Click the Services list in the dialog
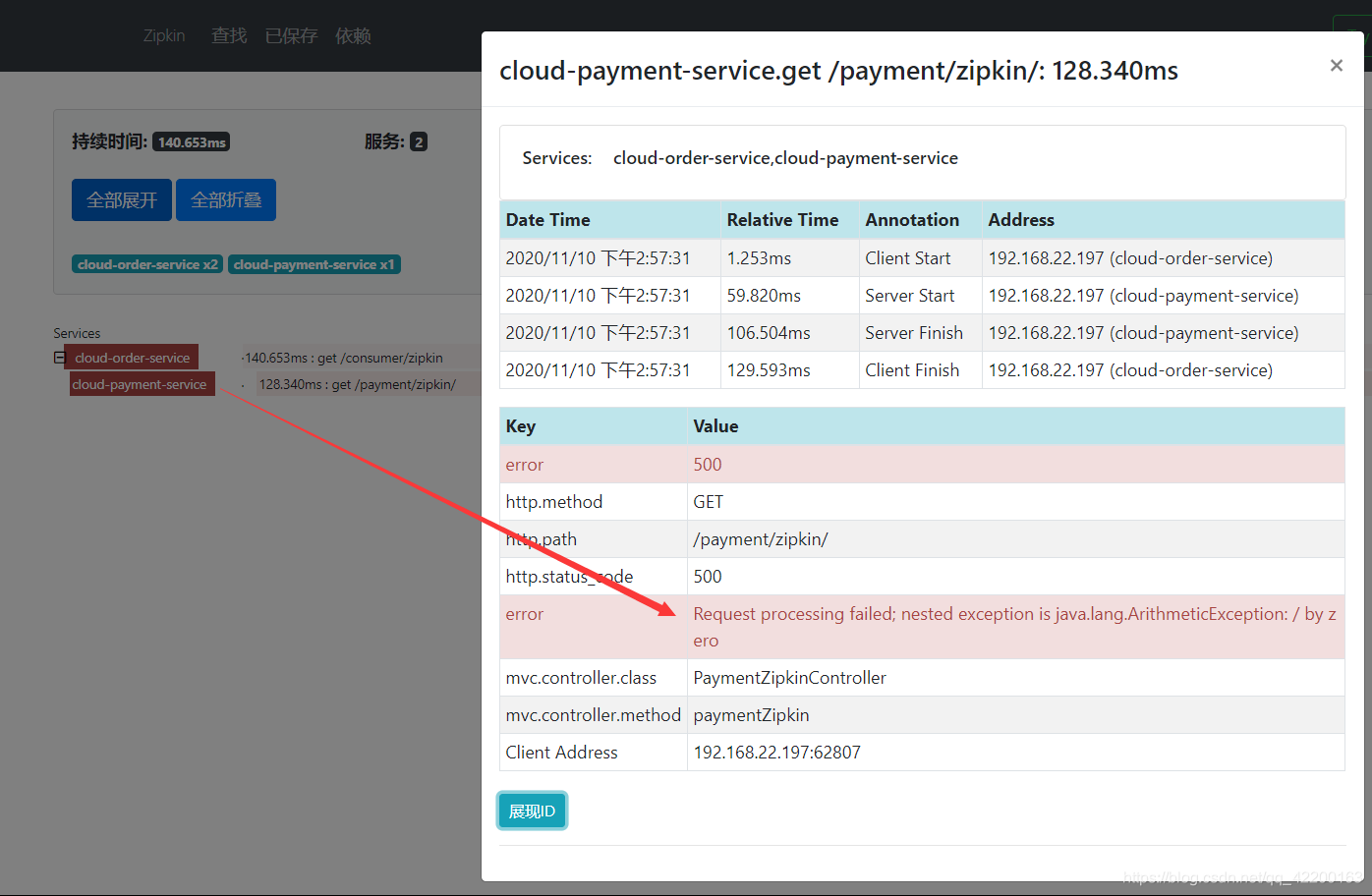This screenshot has width=1372, height=896. (x=785, y=158)
